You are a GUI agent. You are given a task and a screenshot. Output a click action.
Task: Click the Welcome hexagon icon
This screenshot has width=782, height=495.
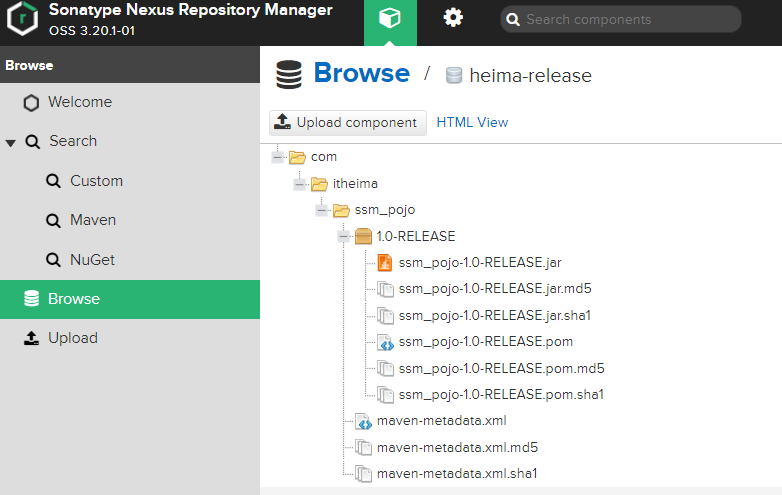click(x=31, y=103)
